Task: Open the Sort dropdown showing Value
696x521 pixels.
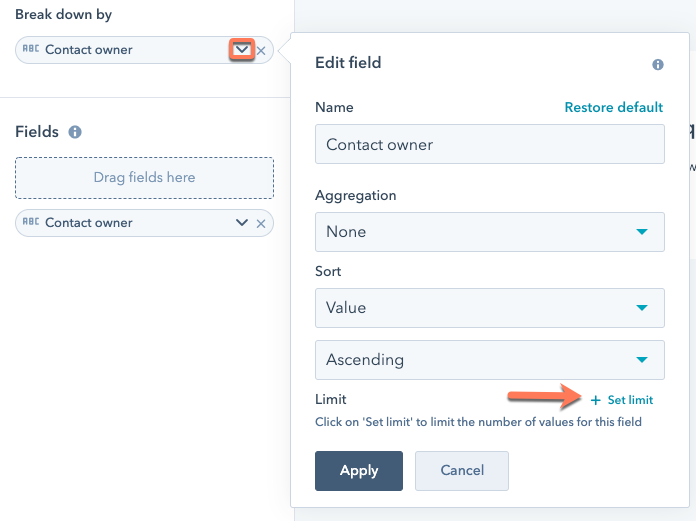Action: [x=490, y=308]
